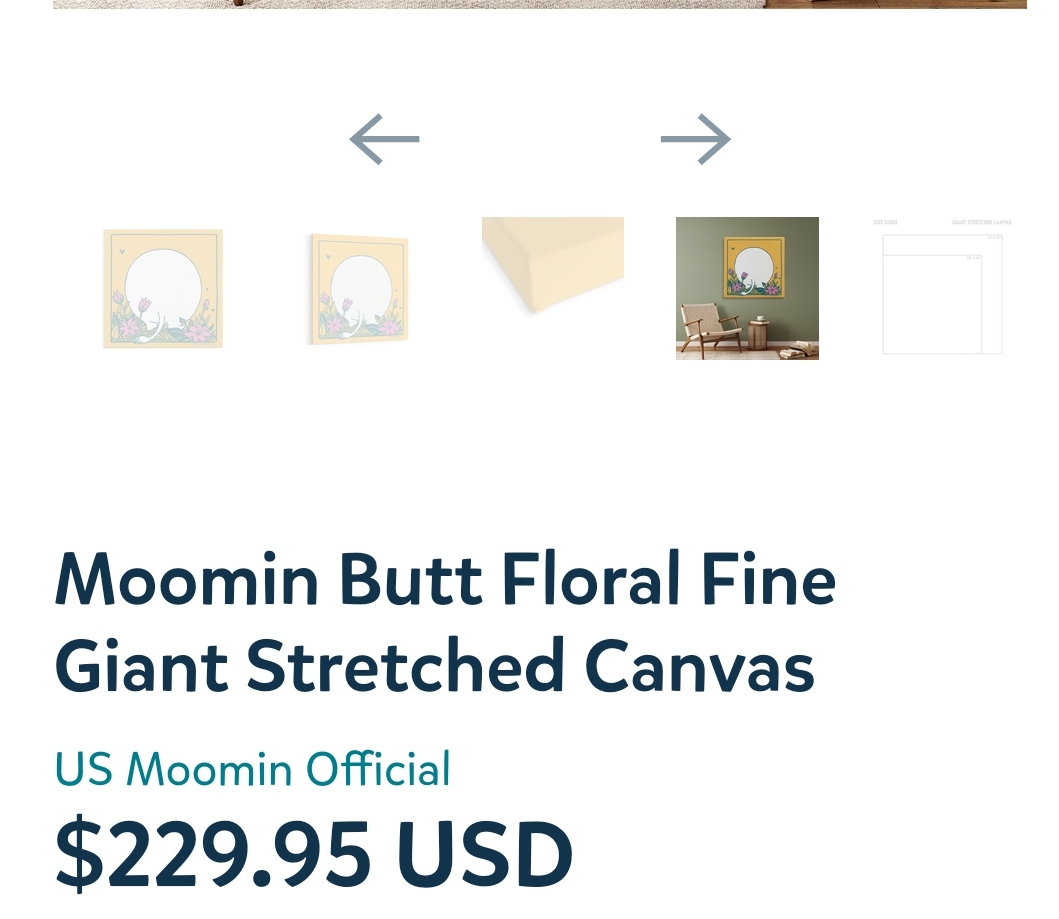Select the angled side-view canvas thumbnail
1059x919 pixels.
[358, 289]
